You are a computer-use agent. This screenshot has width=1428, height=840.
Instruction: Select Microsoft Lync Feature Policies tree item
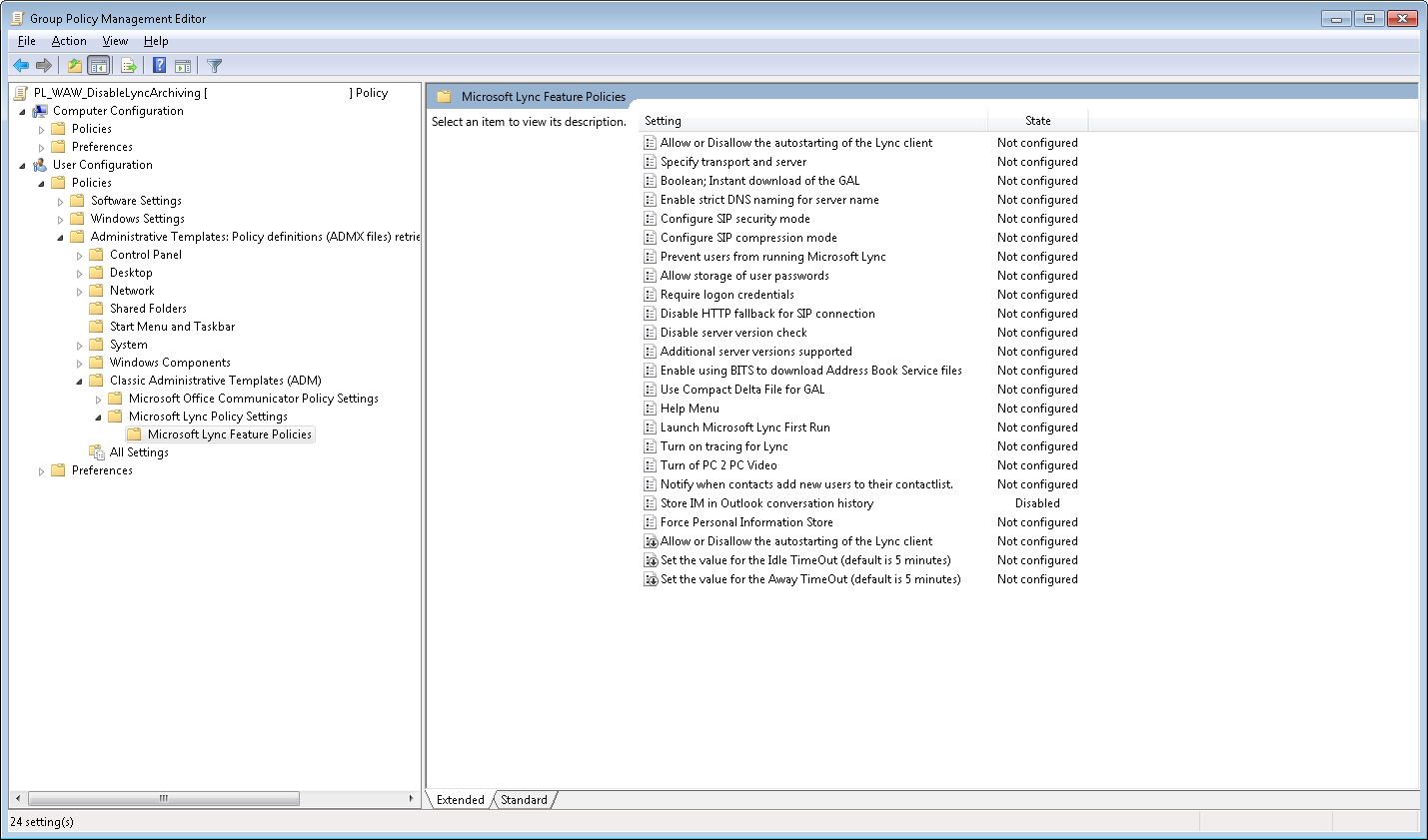click(230, 434)
